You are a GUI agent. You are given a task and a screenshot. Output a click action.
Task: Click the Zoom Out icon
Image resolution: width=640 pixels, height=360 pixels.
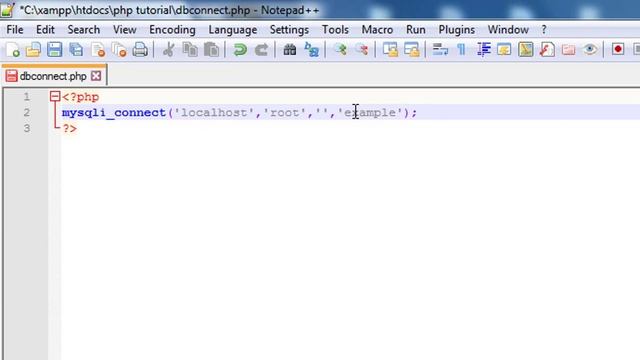[x=362, y=50]
